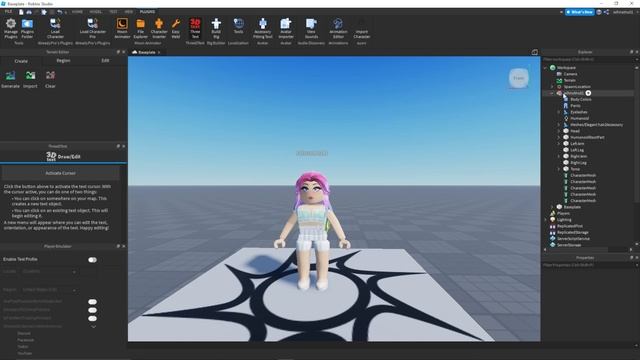640x360 pixels.
Task: Click the Explorer horizontal scrollbar
Action: (578, 249)
